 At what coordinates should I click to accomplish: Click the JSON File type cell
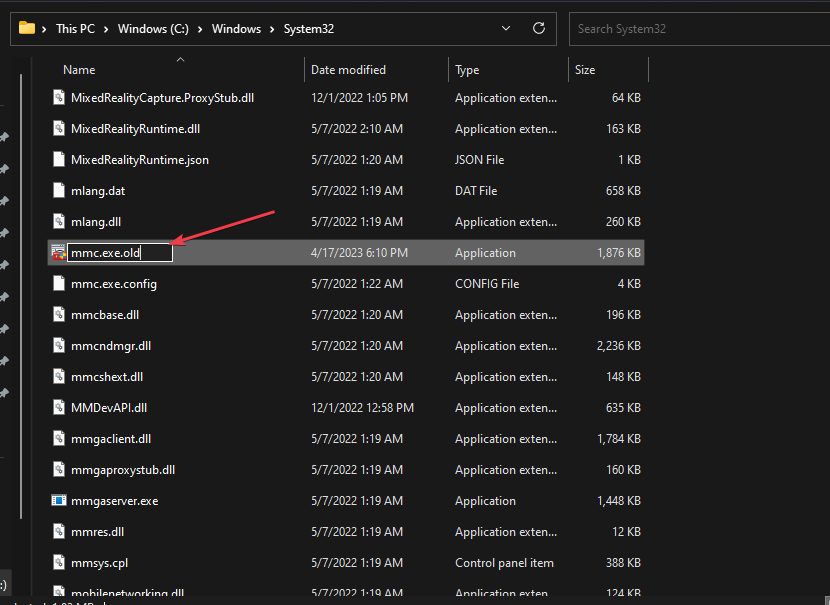point(480,160)
